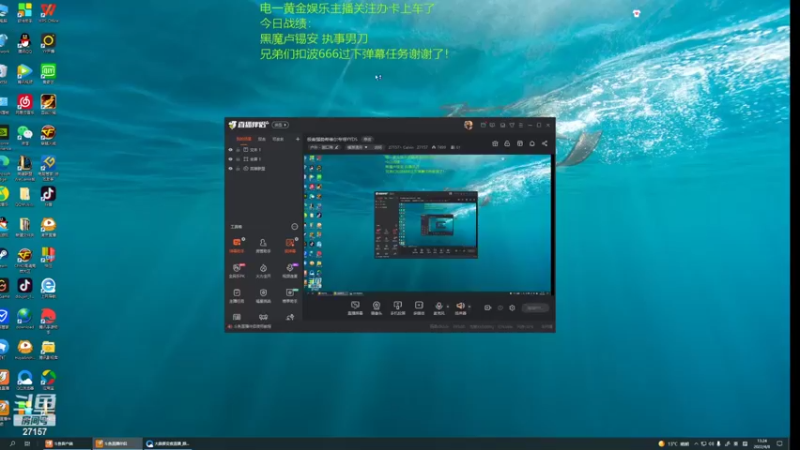Image resolution: width=800 pixels, height=450 pixels.
Task: Open the notification center in the system tray
Action: [x=780, y=444]
